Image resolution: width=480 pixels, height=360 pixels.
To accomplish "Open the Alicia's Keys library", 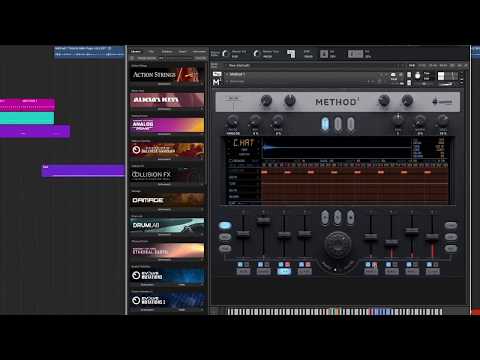I will point(167,99).
